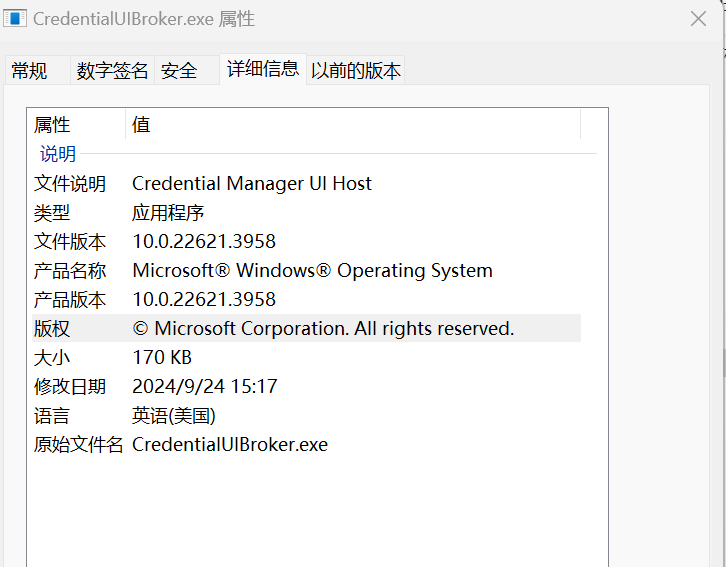Select the 文件版本 10.0.22621.3958 row
The width and height of the screenshot is (726, 567).
(306, 241)
